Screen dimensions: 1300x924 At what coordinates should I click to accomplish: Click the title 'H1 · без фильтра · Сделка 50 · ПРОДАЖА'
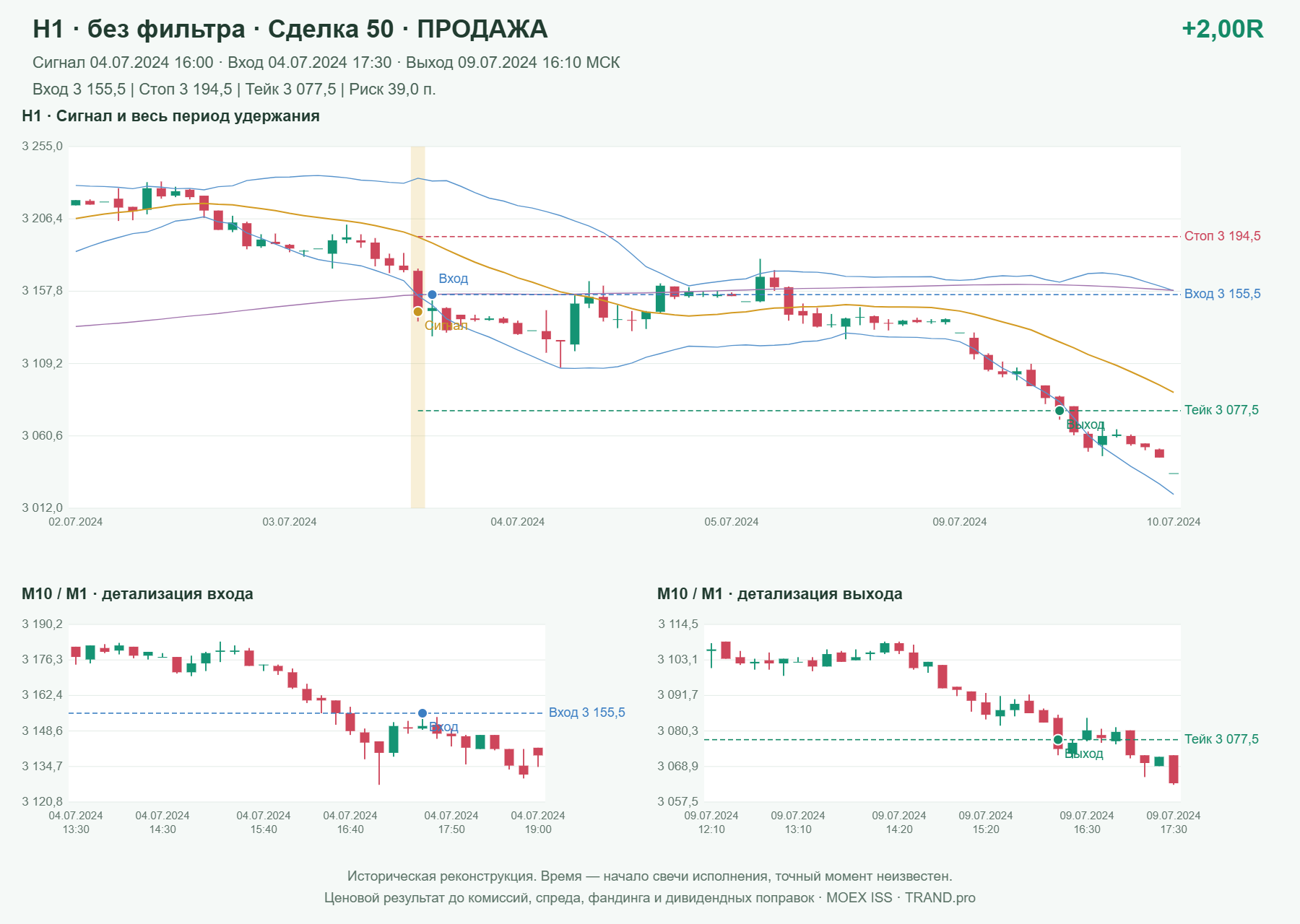coord(290,29)
